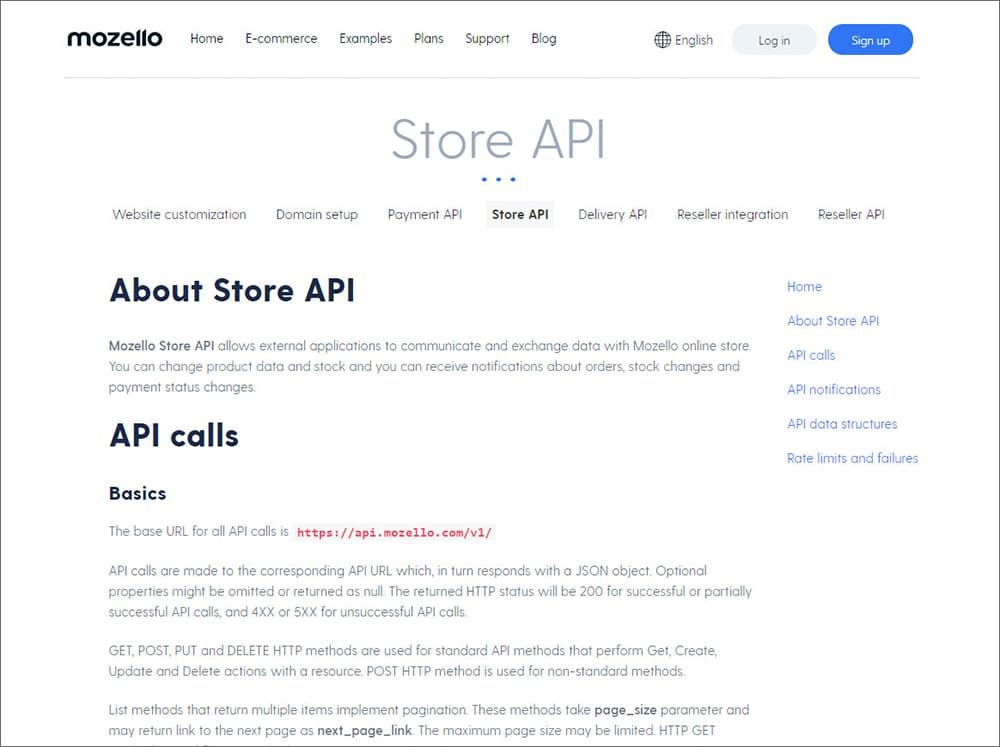1000x747 pixels.
Task: Click the bold Mozello Store API text
Action: coord(161,346)
